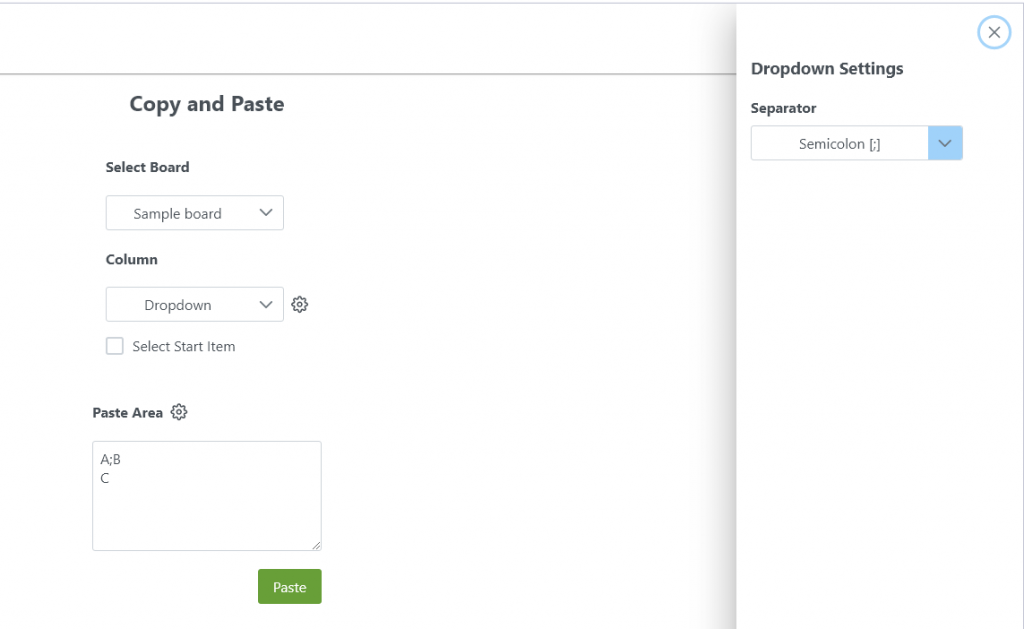Click the Paste Area label
The width and height of the screenshot is (1024, 629).
pyautogui.click(x=127, y=413)
